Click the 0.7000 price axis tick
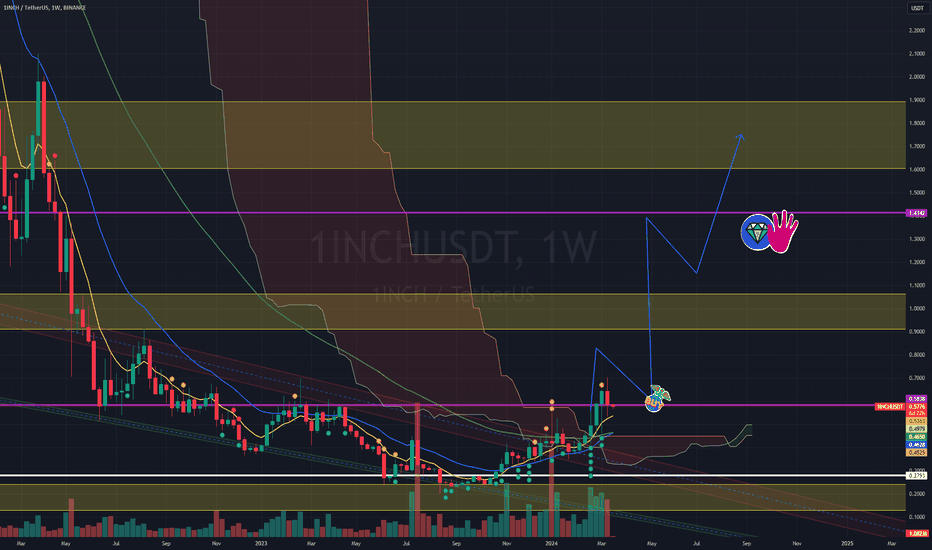 [x=917, y=378]
